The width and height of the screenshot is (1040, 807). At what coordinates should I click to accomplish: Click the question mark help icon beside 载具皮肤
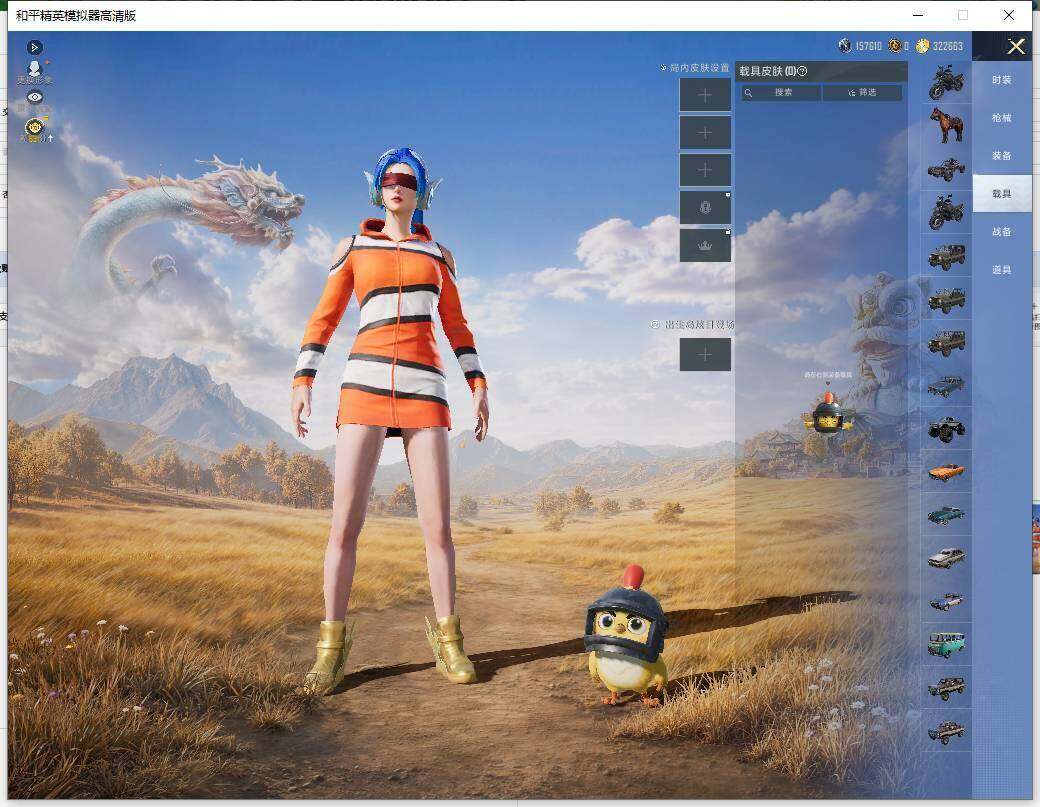(x=802, y=71)
